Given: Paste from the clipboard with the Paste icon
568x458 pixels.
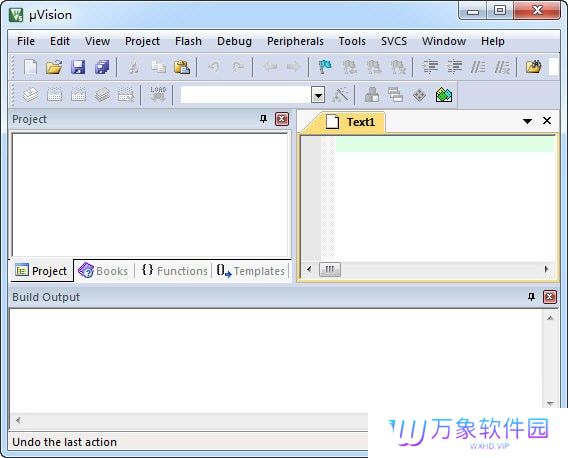Looking at the screenshot, I should pos(182,67).
